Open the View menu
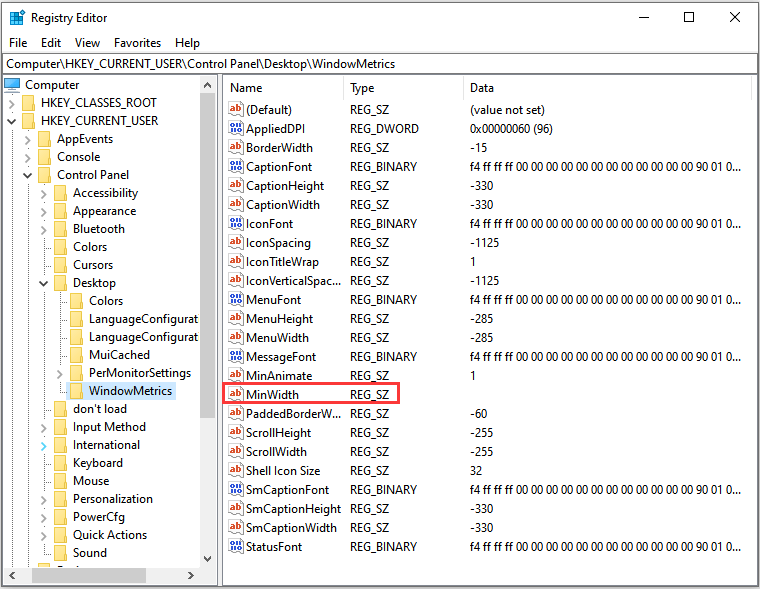 (x=87, y=43)
